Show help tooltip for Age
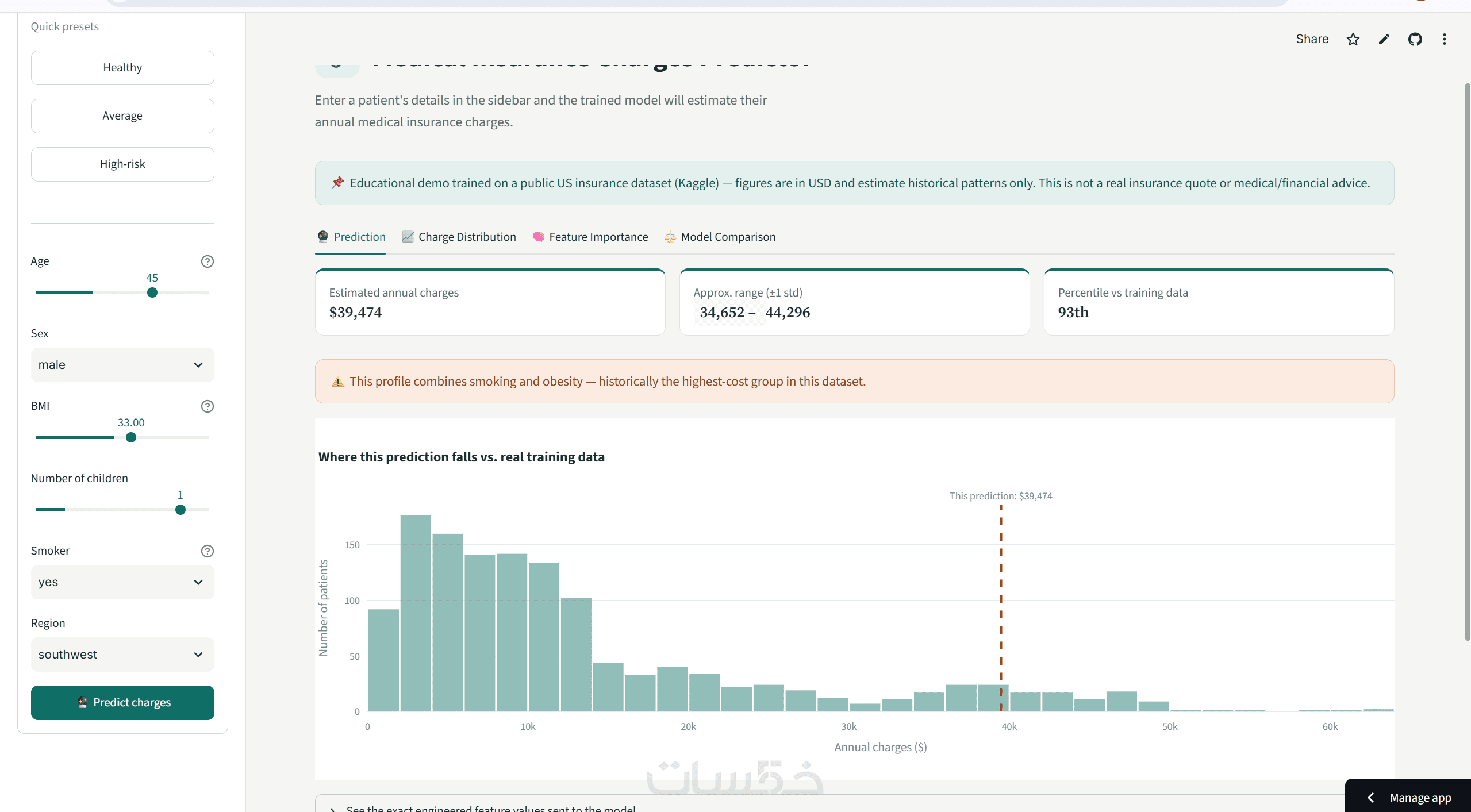The image size is (1471, 812). [x=208, y=261]
